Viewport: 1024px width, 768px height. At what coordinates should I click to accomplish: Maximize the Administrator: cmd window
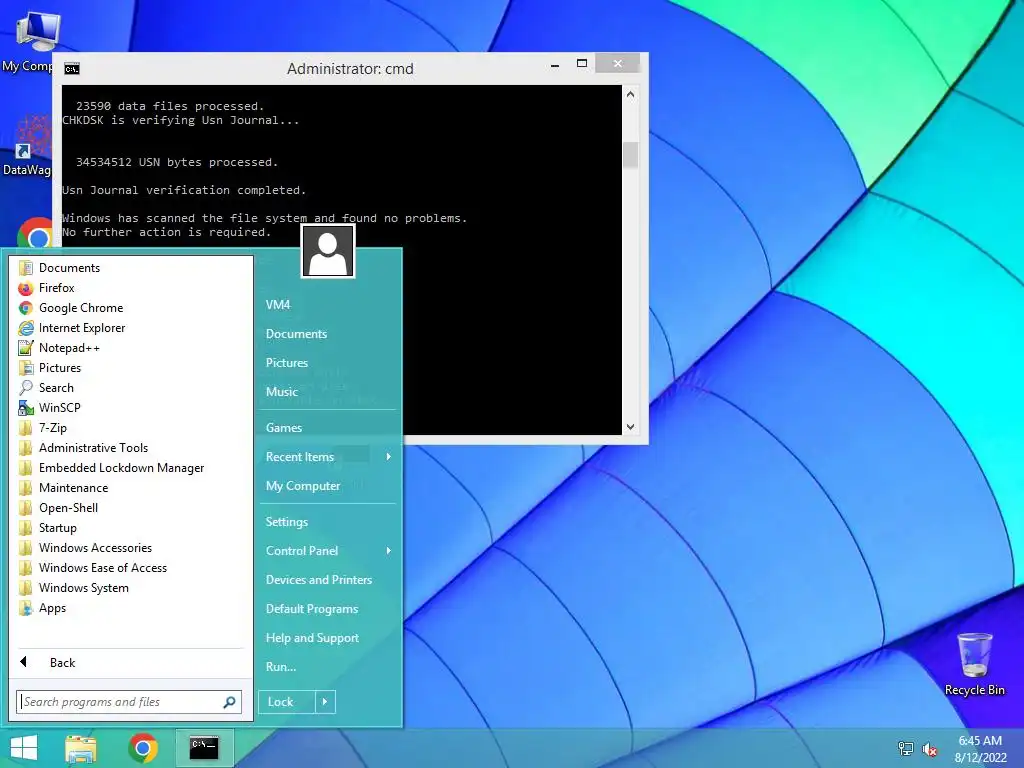[582, 63]
